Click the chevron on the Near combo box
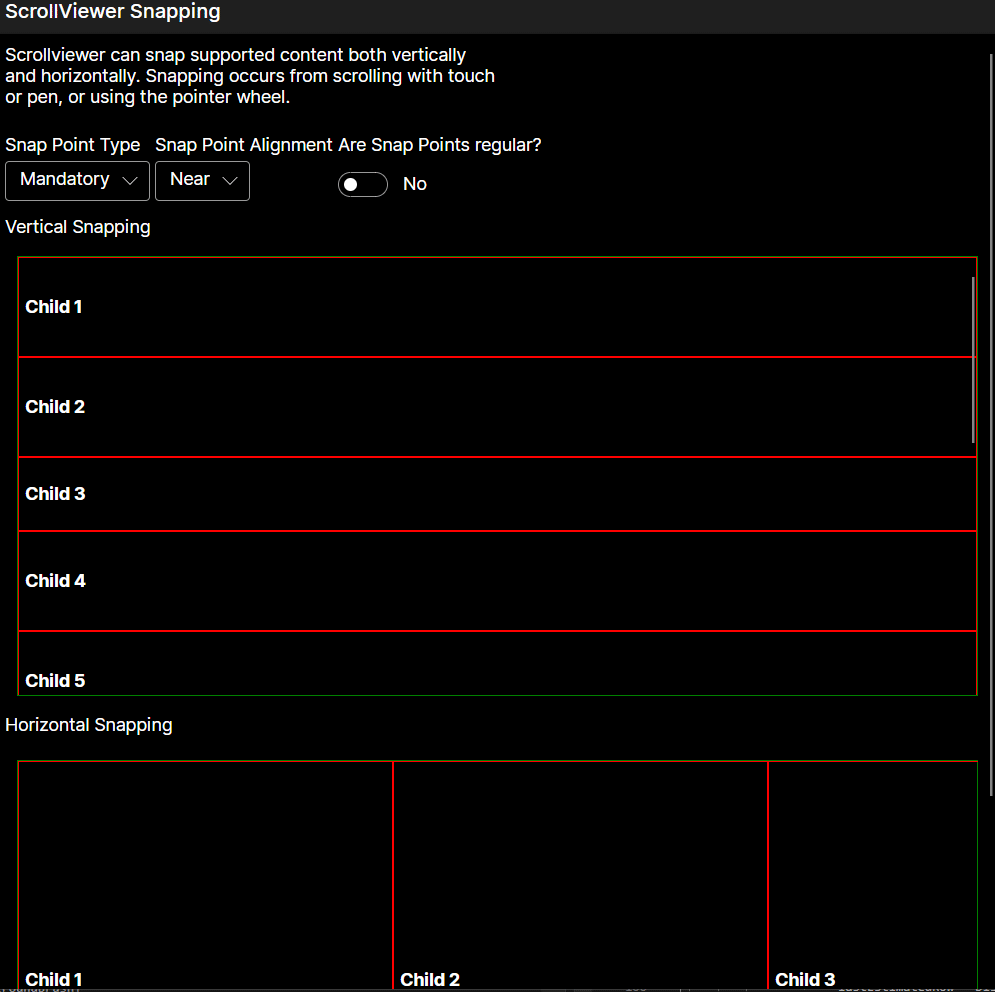This screenshot has height=992, width=995. [230, 181]
